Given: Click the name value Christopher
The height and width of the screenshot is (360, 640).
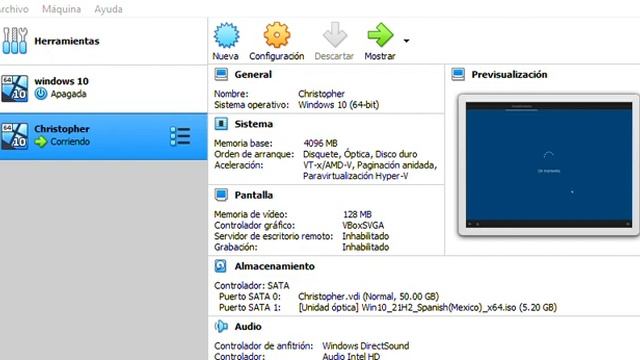Looking at the screenshot, I should (x=321, y=94).
